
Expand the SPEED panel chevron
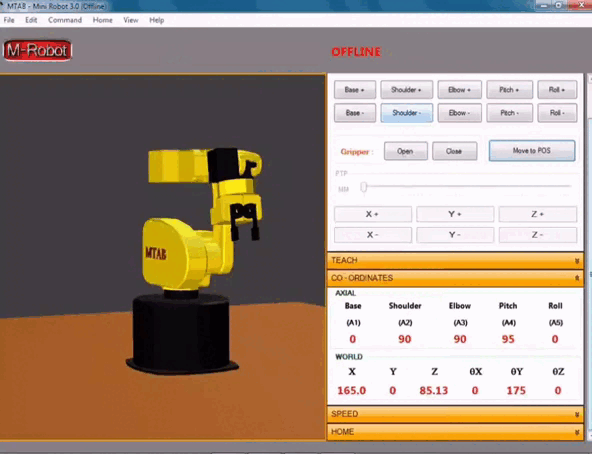(577, 414)
